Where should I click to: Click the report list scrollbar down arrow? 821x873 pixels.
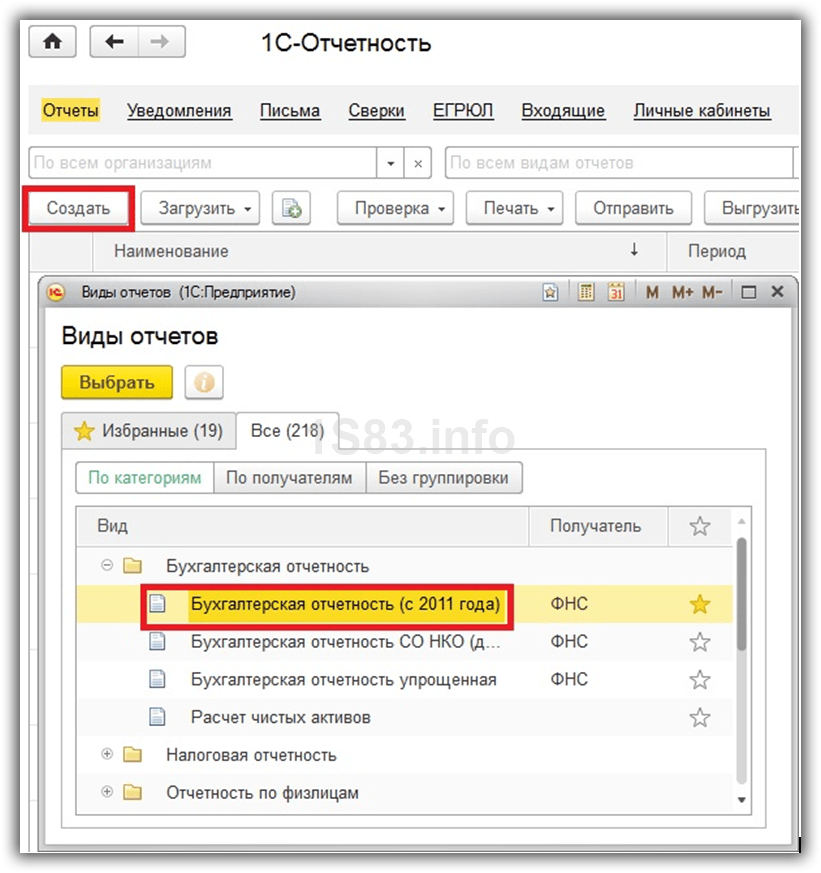pos(741,800)
